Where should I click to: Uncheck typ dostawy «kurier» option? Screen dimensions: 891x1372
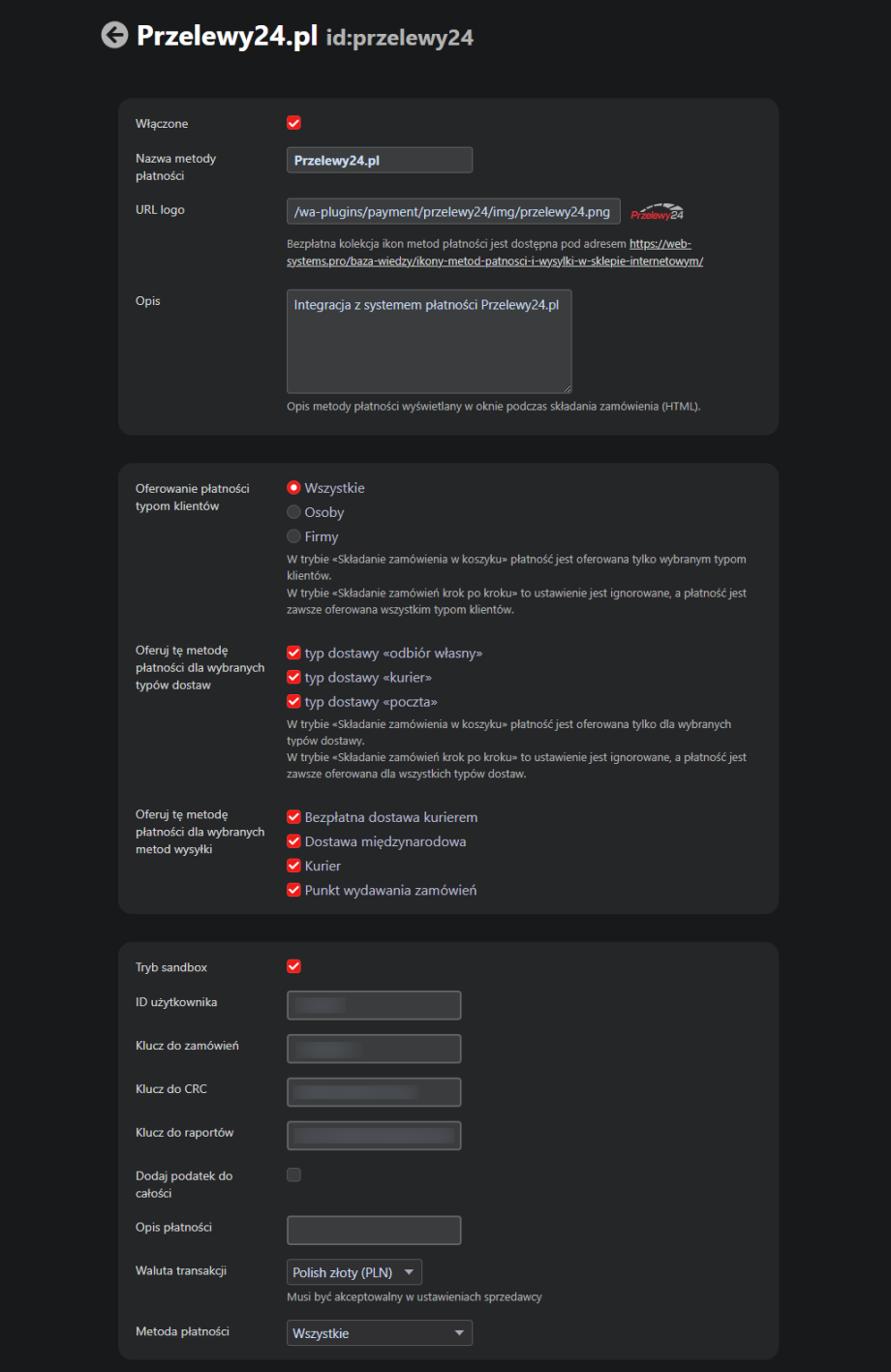[x=294, y=678]
